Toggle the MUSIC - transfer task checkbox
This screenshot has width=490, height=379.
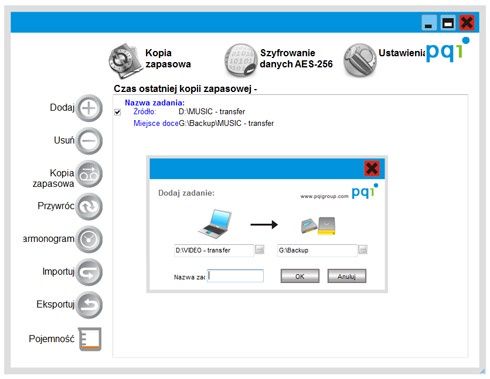click(x=117, y=112)
